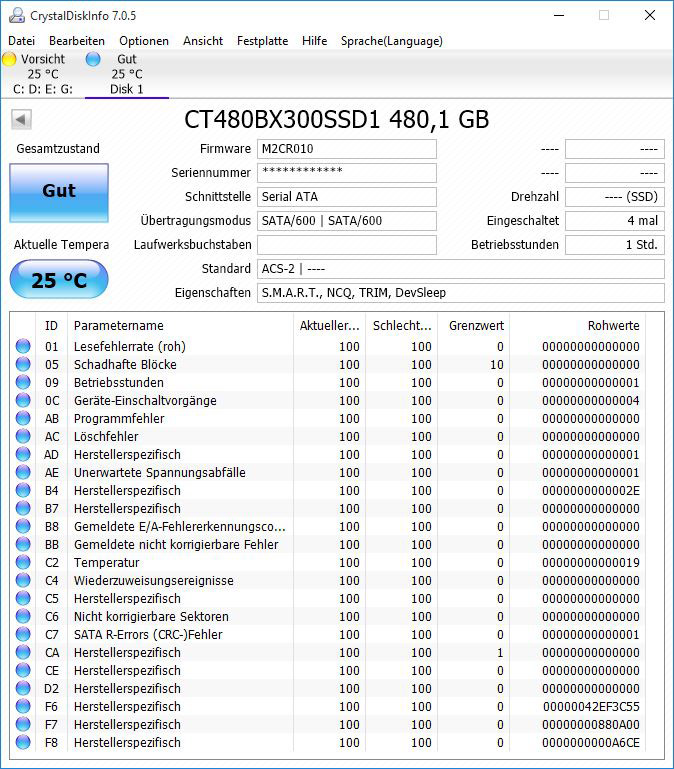Click the blue Gut status orb for Disk 1

93,59
